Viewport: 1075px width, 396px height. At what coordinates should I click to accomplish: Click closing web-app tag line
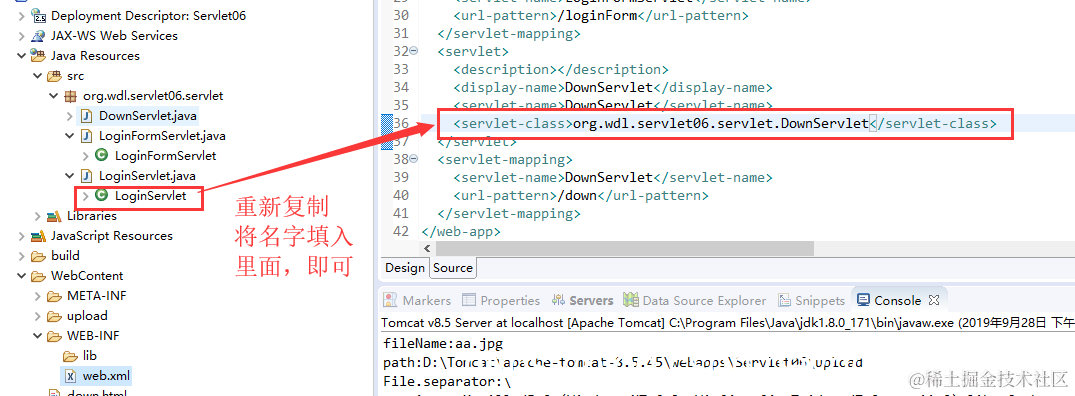[x=461, y=232]
